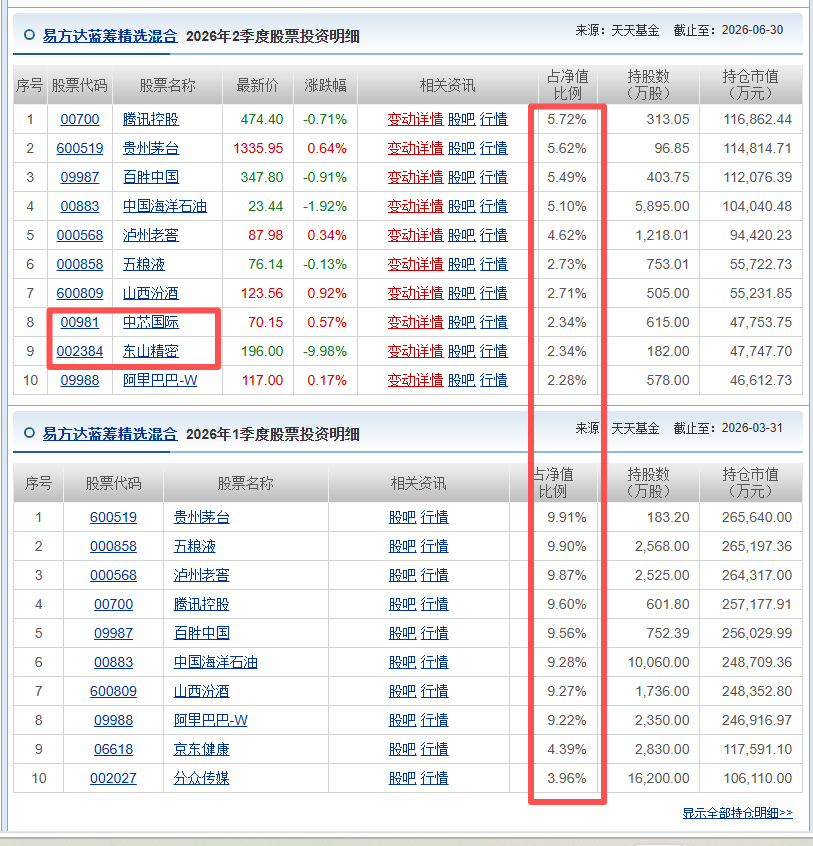Open the 京东健康 stock name link

pos(201,750)
